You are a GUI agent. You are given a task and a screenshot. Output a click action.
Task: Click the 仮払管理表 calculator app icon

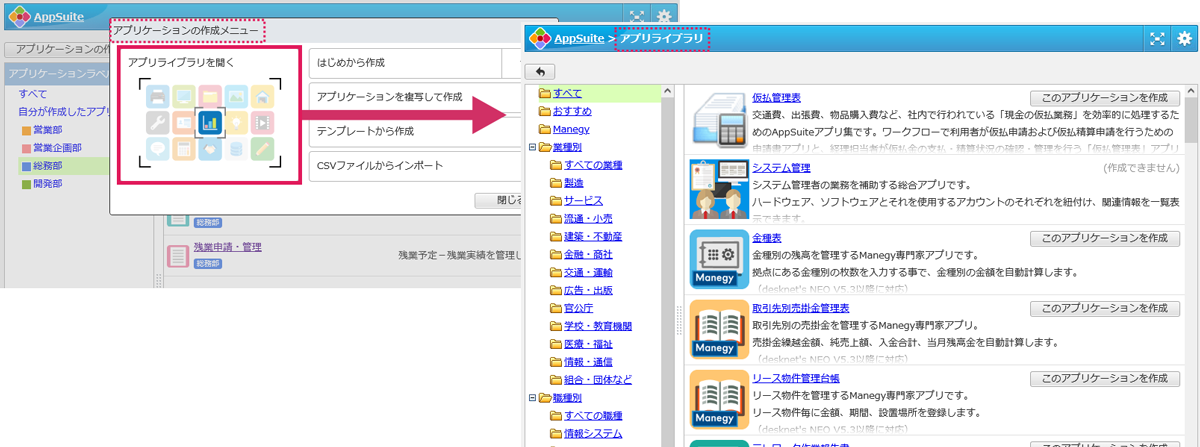click(719, 119)
